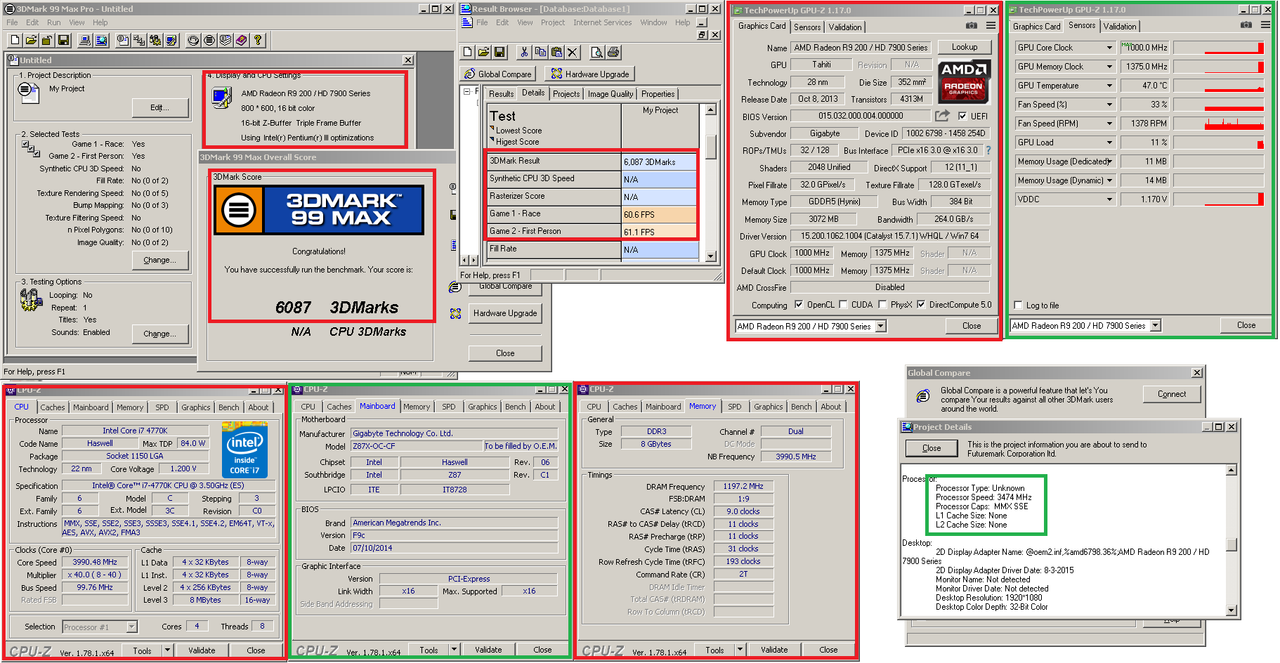Select Results tab in Result Browser
The image size is (1280, 663).
(x=501, y=94)
